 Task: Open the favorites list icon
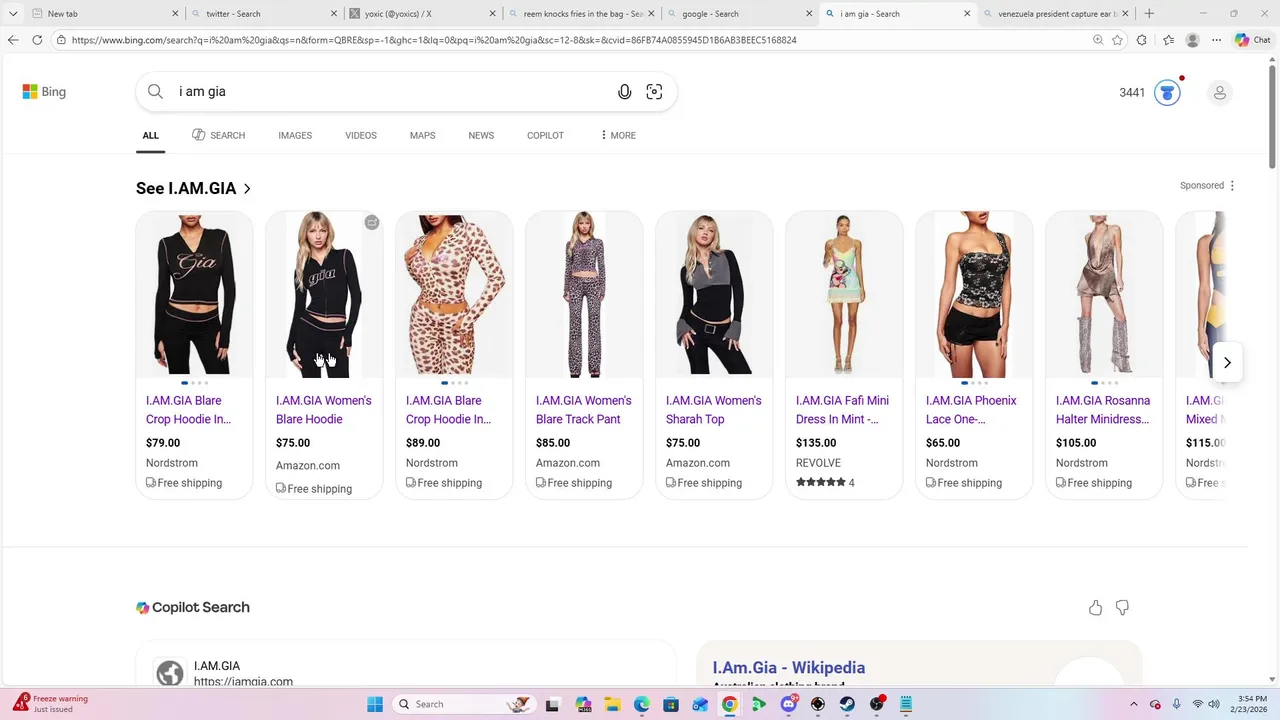1168,40
